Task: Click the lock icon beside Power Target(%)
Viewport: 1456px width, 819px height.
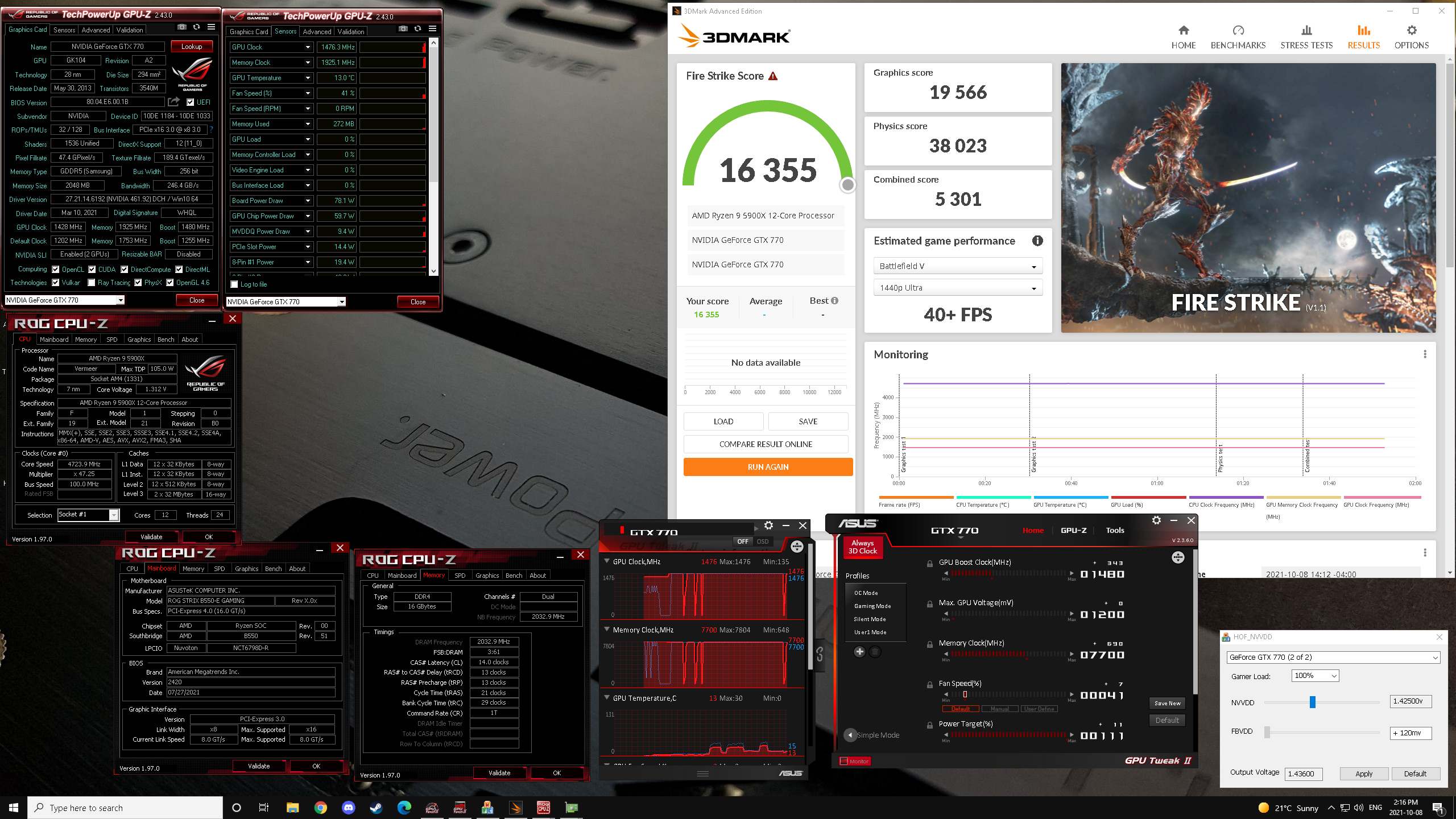Action: point(930,725)
